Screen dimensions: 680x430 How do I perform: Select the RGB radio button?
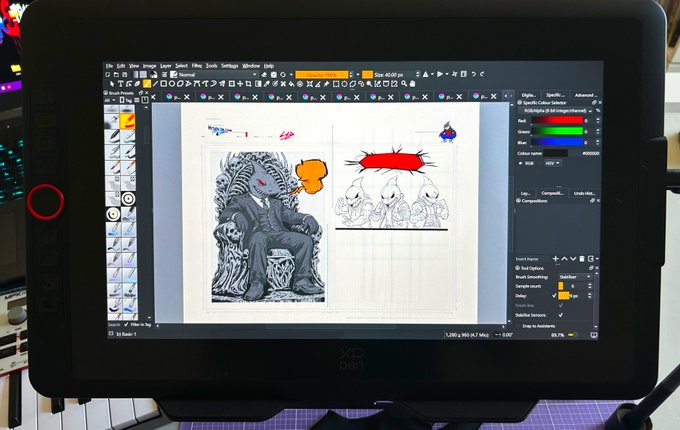click(x=520, y=163)
